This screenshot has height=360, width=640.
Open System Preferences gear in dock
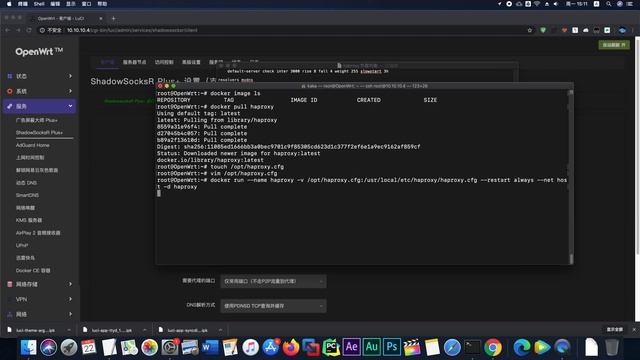click(x=169, y=348)
